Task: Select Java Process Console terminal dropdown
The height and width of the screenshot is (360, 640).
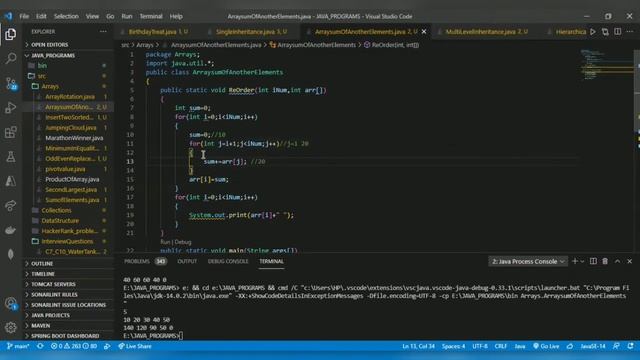Action: (x=528, y=261)
